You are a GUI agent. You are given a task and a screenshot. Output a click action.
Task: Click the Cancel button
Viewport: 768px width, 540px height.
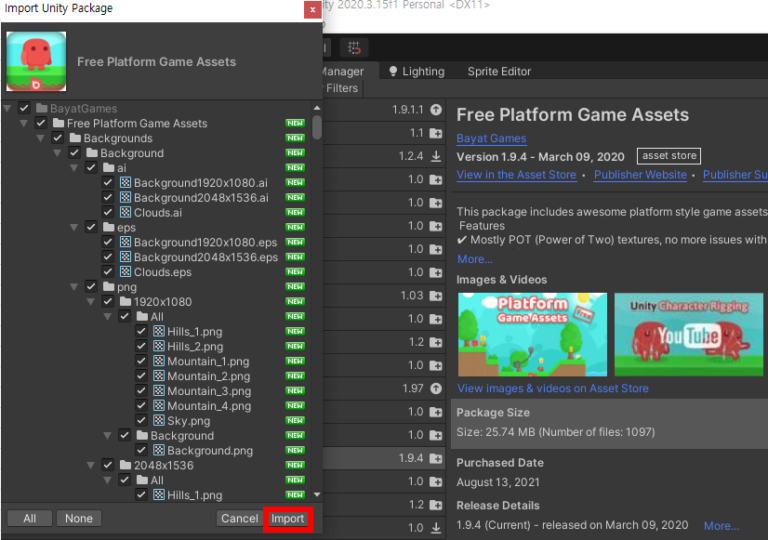point(239,518)
